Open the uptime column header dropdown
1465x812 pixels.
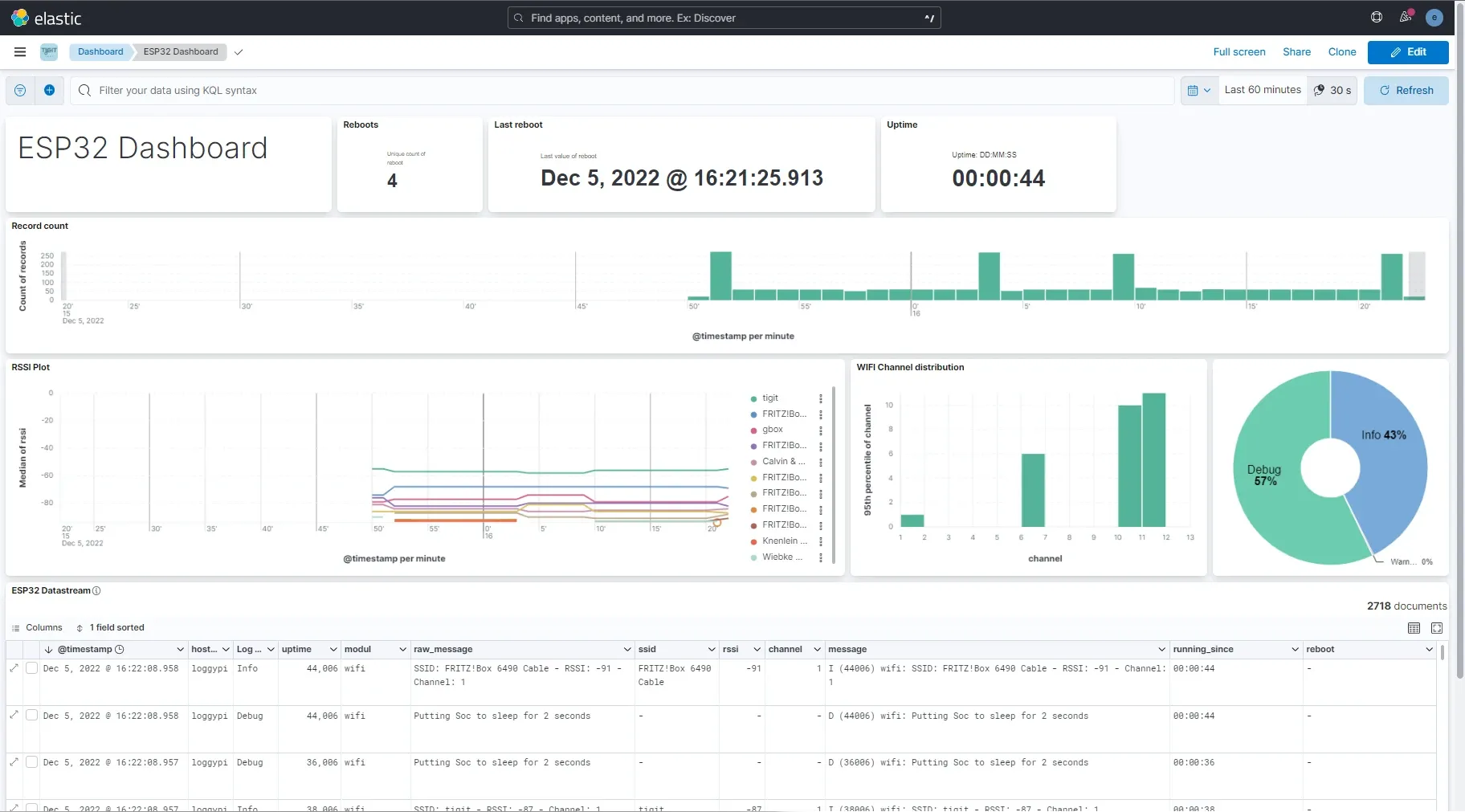pos(333,650)
